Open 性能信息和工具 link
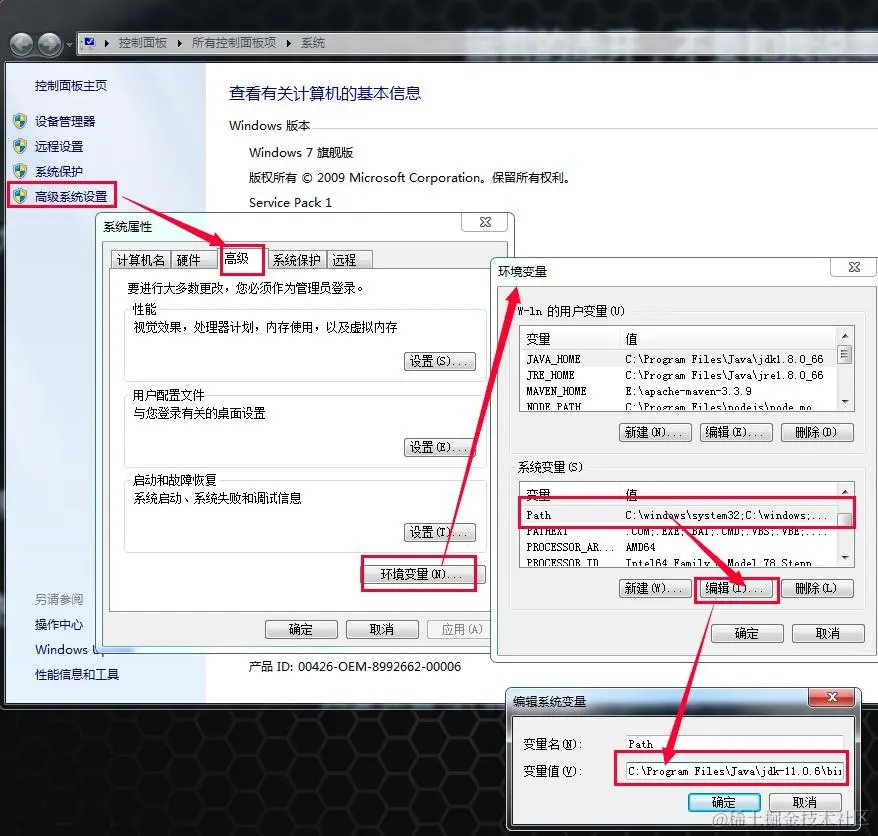Image resolution: width=878 pixels, height=836 pixels. pos(77,674)
